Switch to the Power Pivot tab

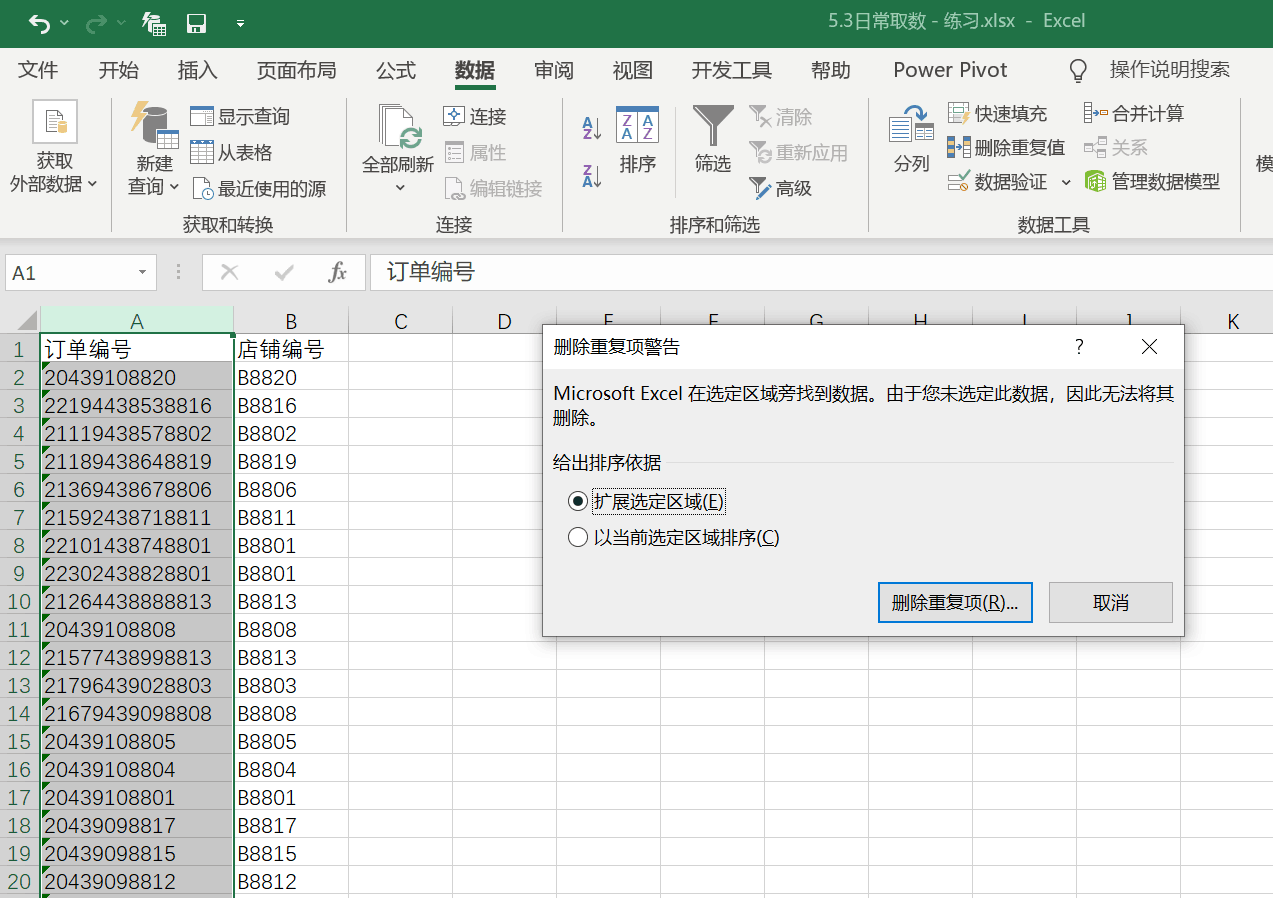(950, 70)
